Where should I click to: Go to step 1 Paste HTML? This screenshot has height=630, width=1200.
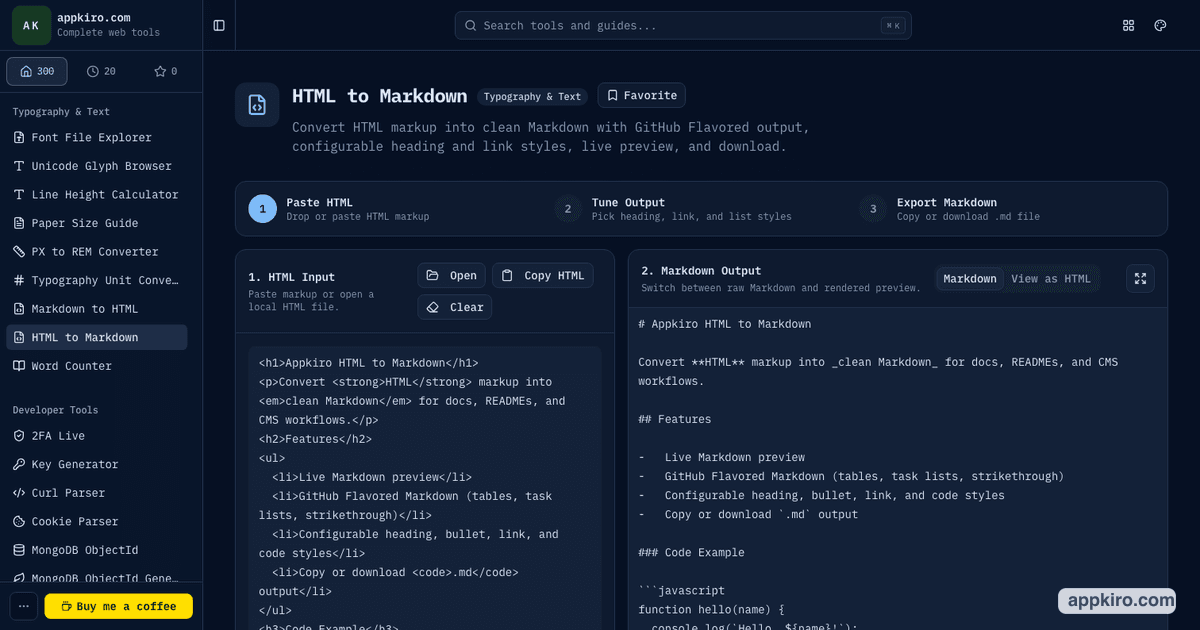point(340,209)
